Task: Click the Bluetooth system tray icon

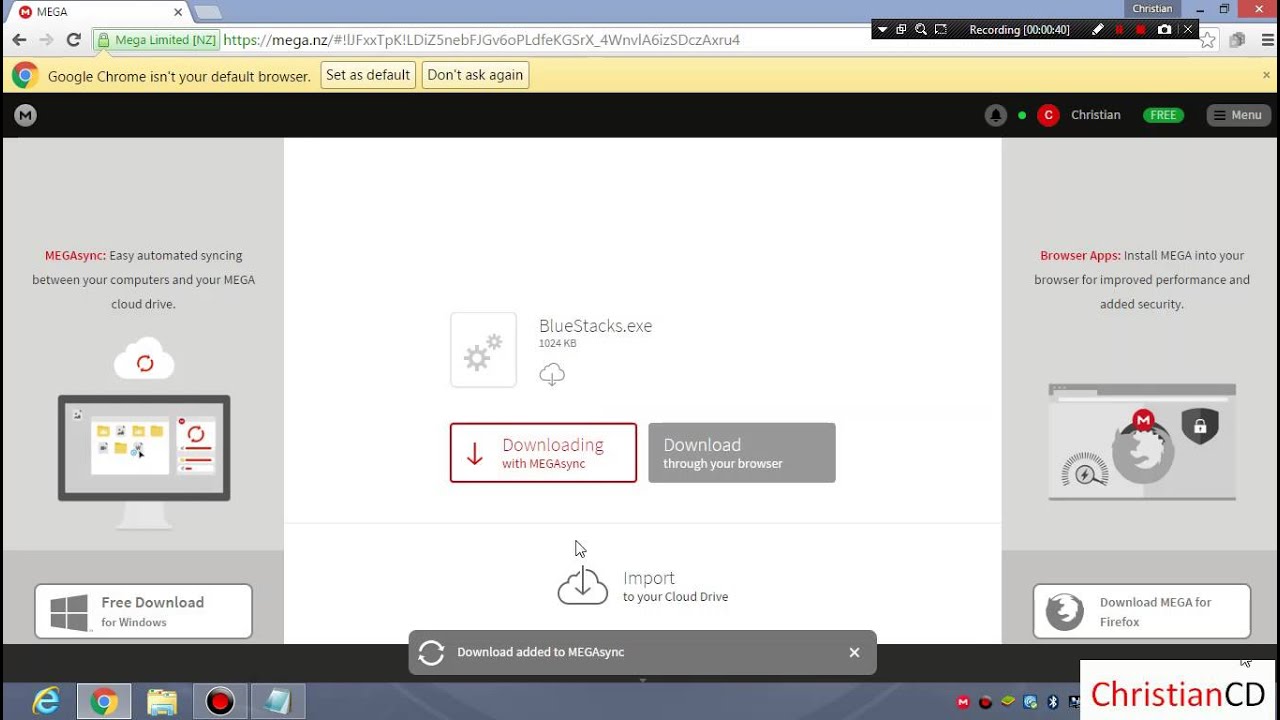Action: click(1052, 703)
